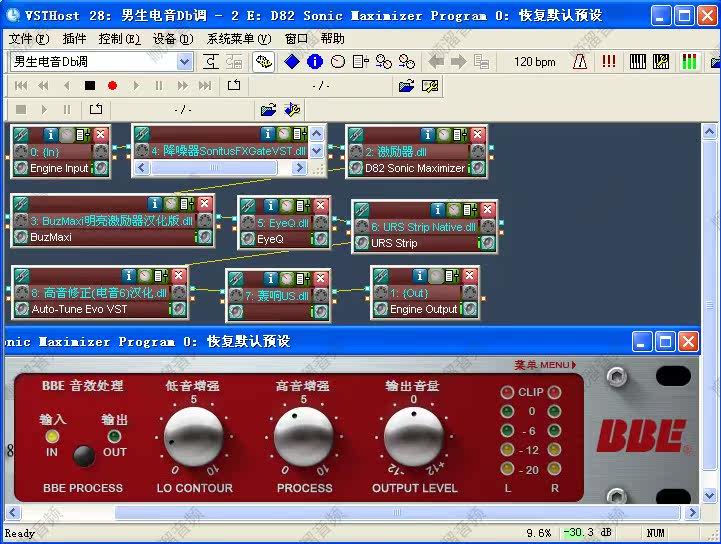
Task: Click the blue info circle toolbar icon
Action: point(315,62)
